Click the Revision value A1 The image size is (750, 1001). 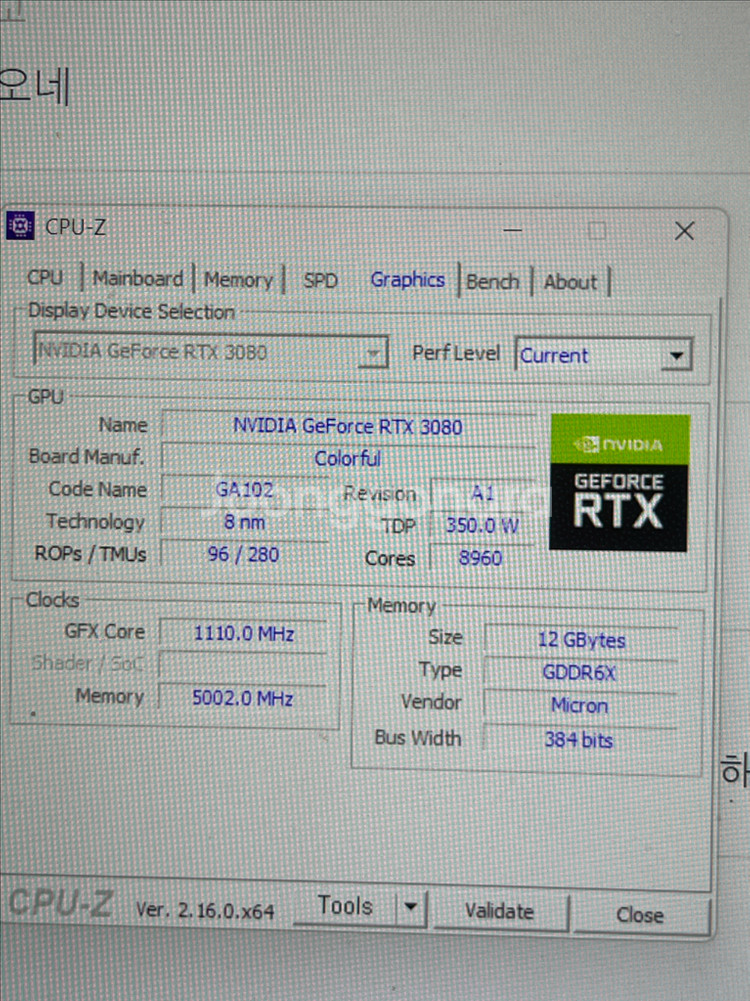pyautogui.click(x=483, y=493)
